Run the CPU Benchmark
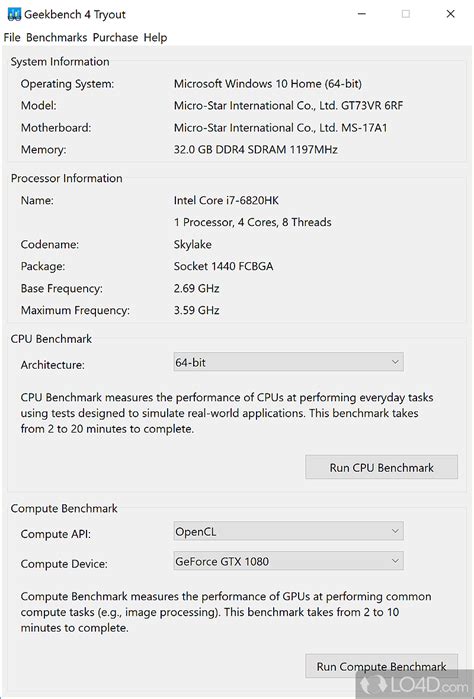This screenshot has height=699, width=474. click(x=382, y=467)
